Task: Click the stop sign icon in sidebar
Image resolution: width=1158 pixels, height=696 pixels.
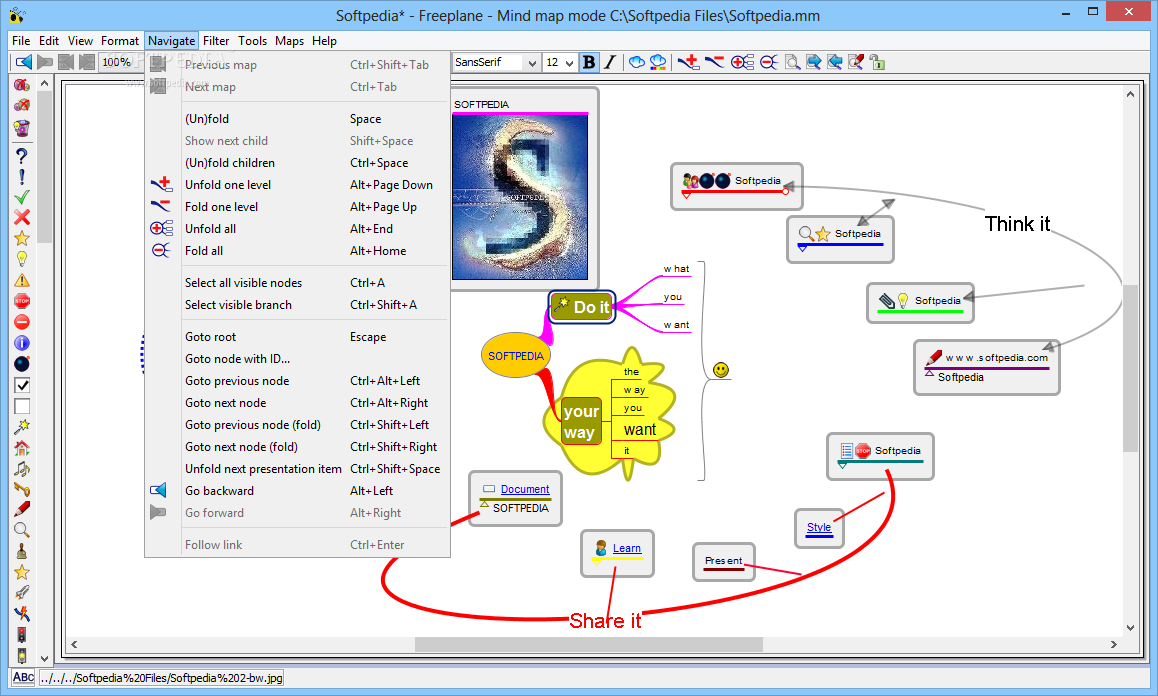Action: coord(22,301)
